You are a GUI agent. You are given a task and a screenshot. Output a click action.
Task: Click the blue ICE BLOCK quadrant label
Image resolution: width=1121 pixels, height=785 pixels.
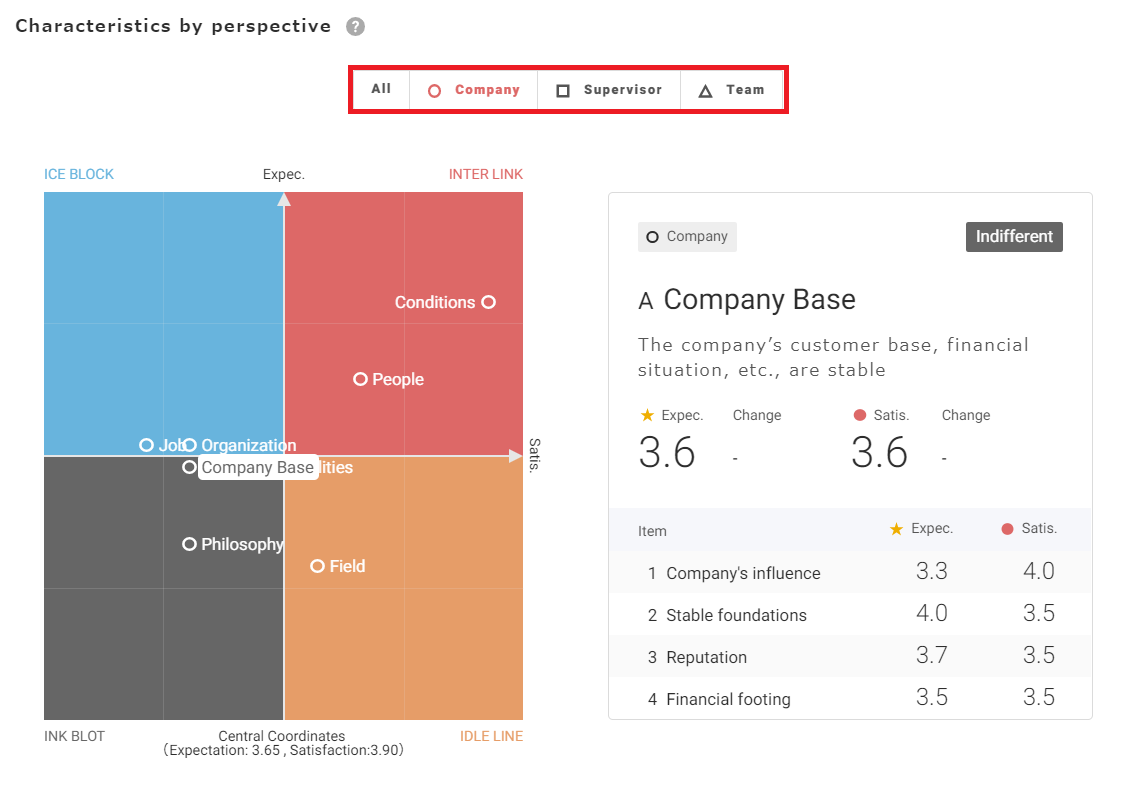point(79,174)
